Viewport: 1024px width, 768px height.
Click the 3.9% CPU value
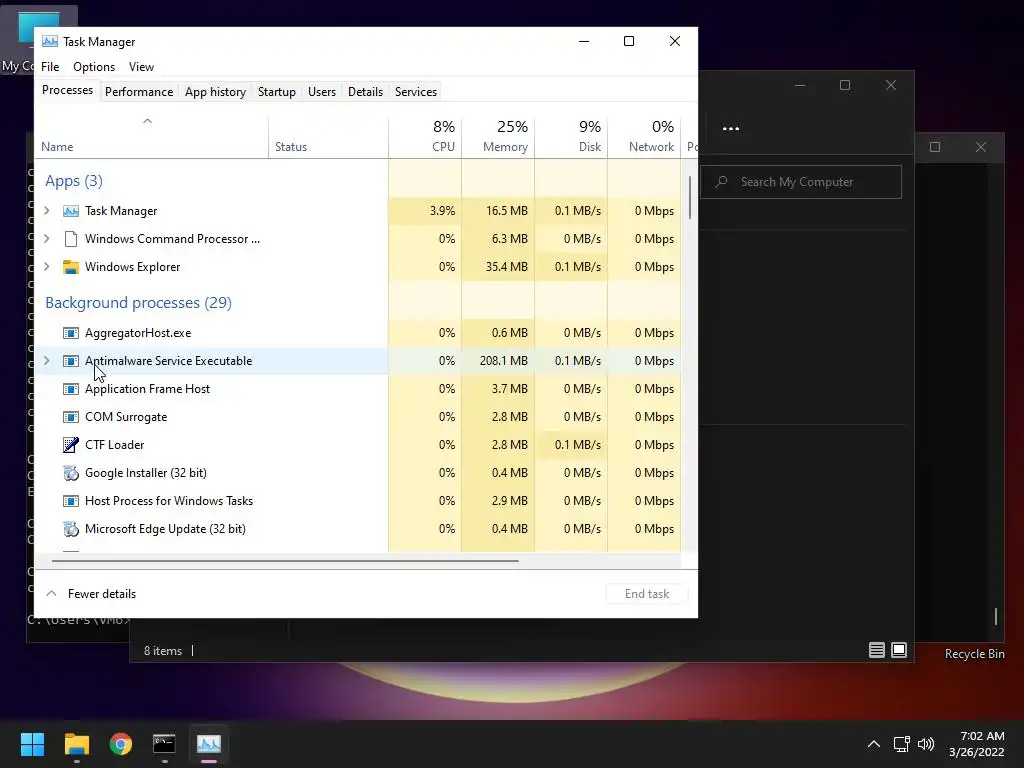click(x=442, y=211)
